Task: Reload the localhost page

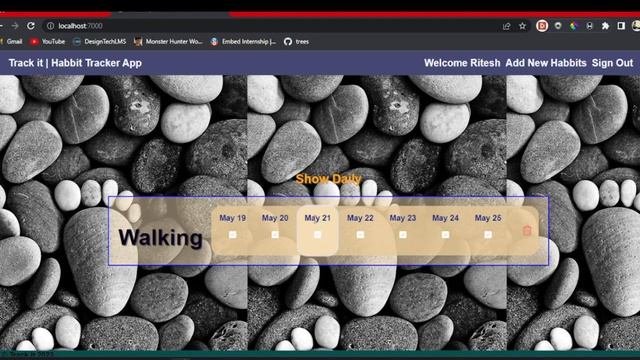Action: pyautogui.click(x=31, y=26)
